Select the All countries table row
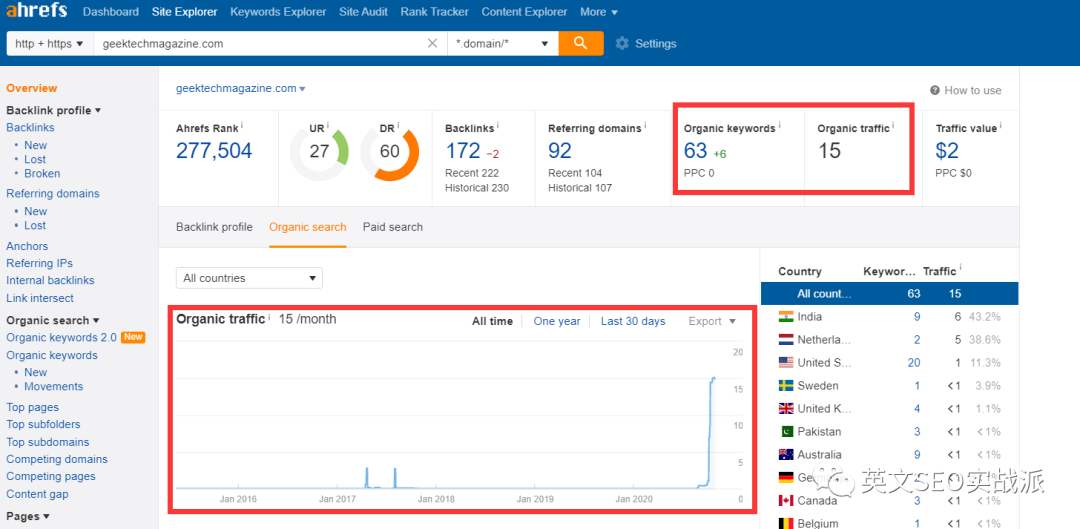Image resolution: width=1080 pixels, height=529 pixels. [x=890, y=293]
